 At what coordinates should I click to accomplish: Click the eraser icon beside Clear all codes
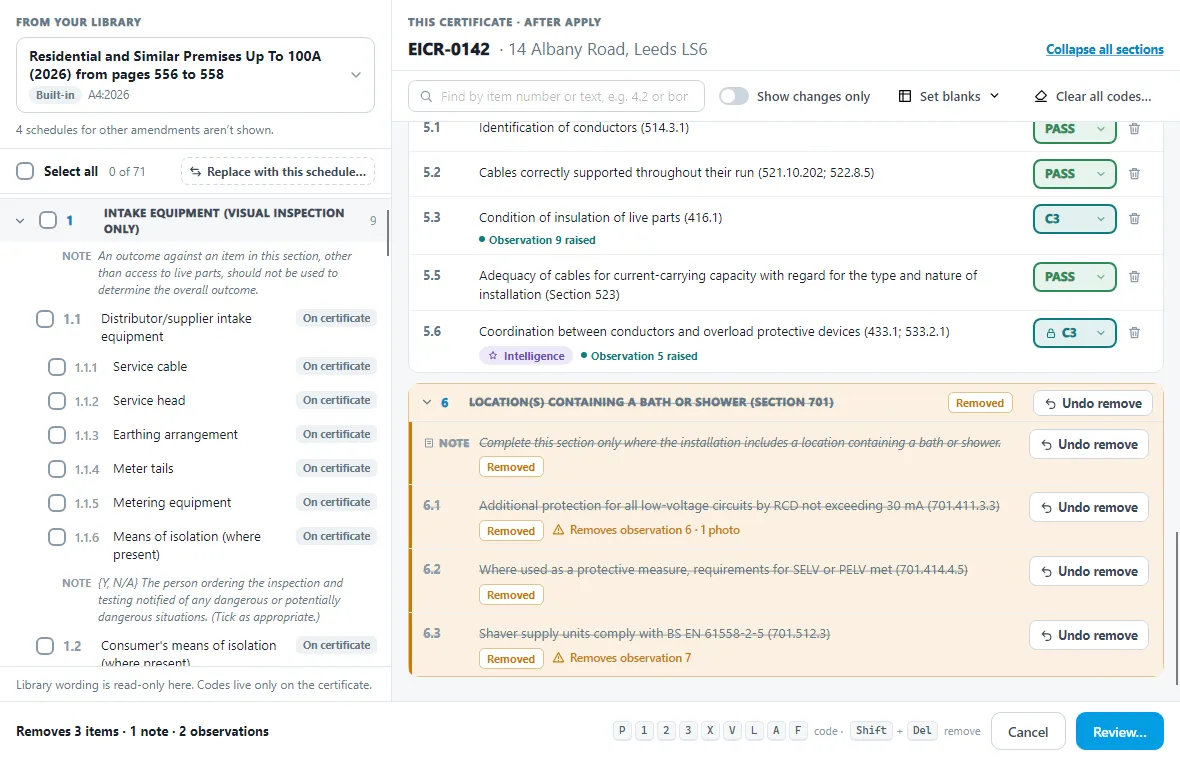tap(1041, 96)
